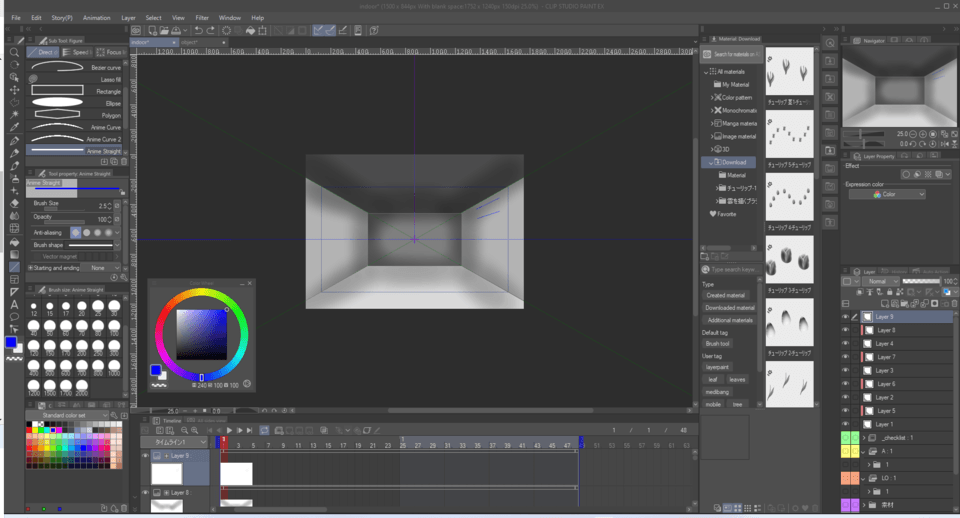The image size is (960, 518).
Task: Open the Polygon sub tool
Action: coord(76,115)
